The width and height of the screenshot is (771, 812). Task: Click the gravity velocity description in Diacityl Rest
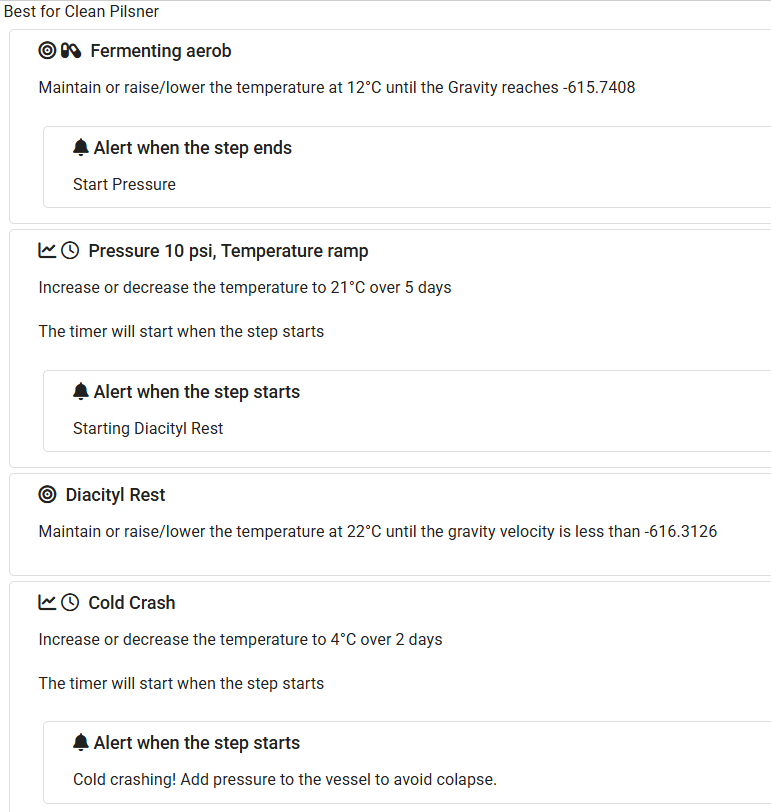pyautogui.click(x=377, y=531)
